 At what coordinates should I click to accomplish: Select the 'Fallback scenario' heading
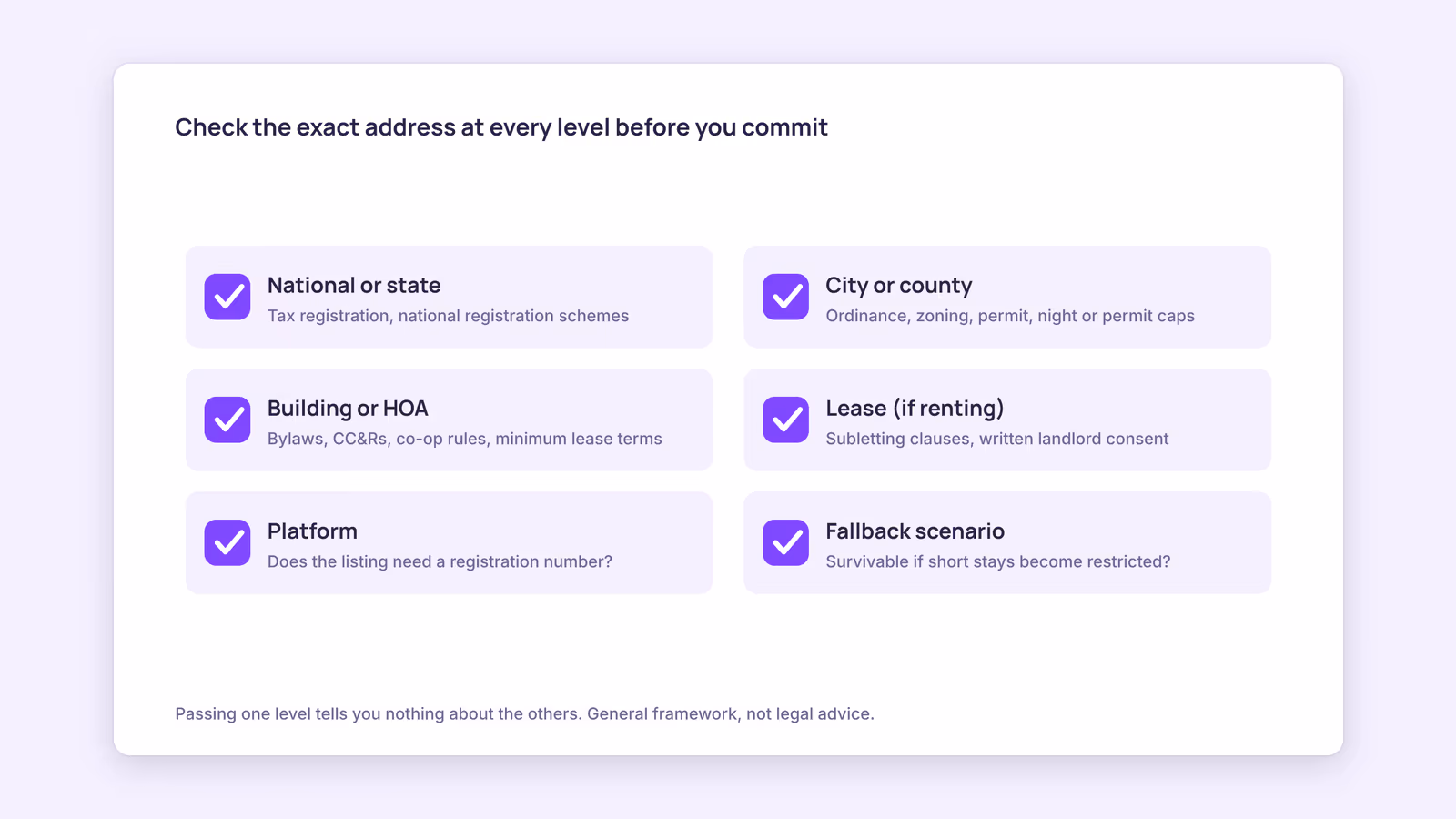tap(915, 531)
